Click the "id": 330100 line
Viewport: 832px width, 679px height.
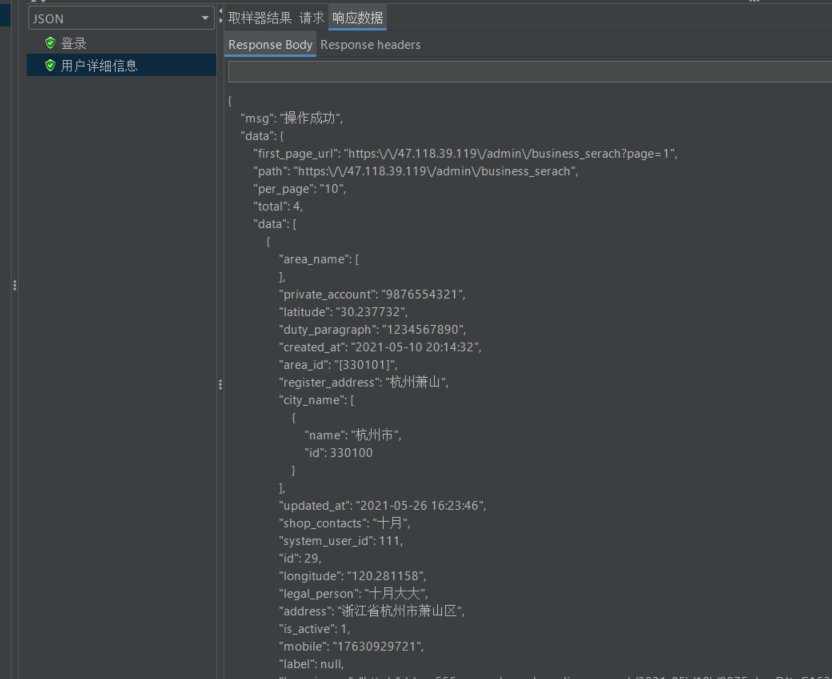point(339,452)
